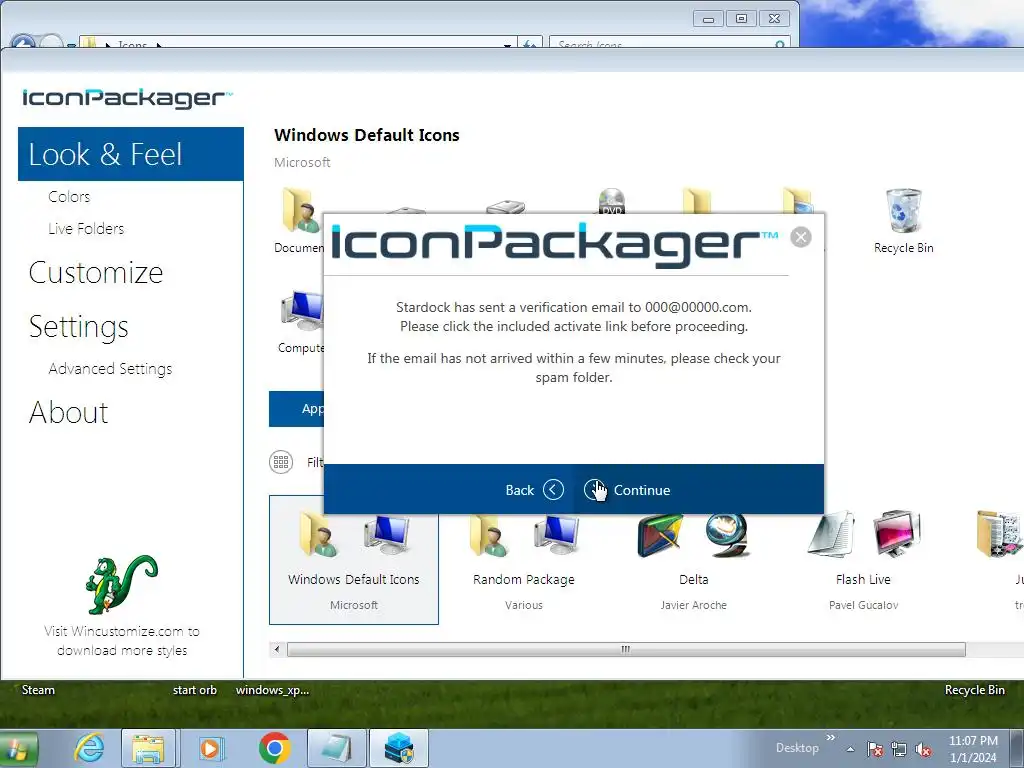The image size is (1024, 768).
Task: Open the Action Center flag icon
Action: pyautogui.click(x=875, y=749)
